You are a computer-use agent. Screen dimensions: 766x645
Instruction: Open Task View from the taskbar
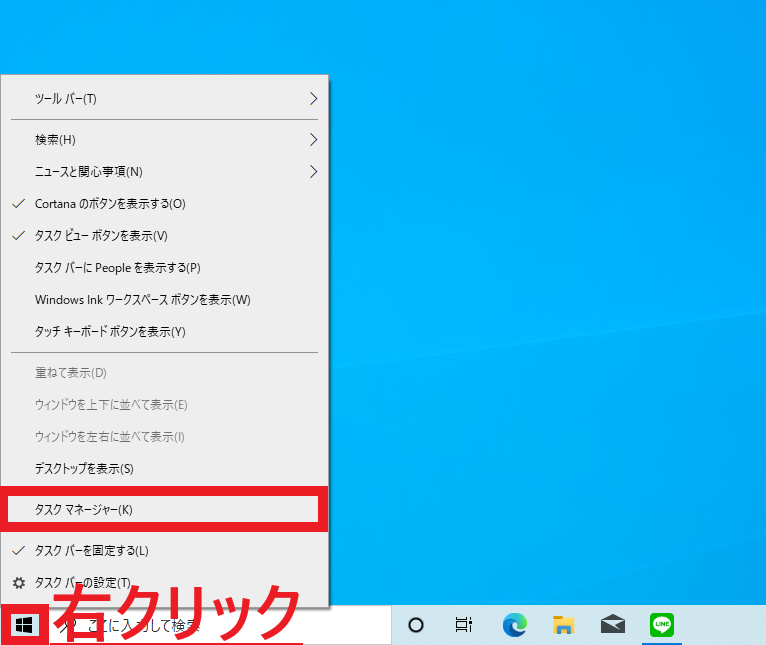tap(463, 626)
